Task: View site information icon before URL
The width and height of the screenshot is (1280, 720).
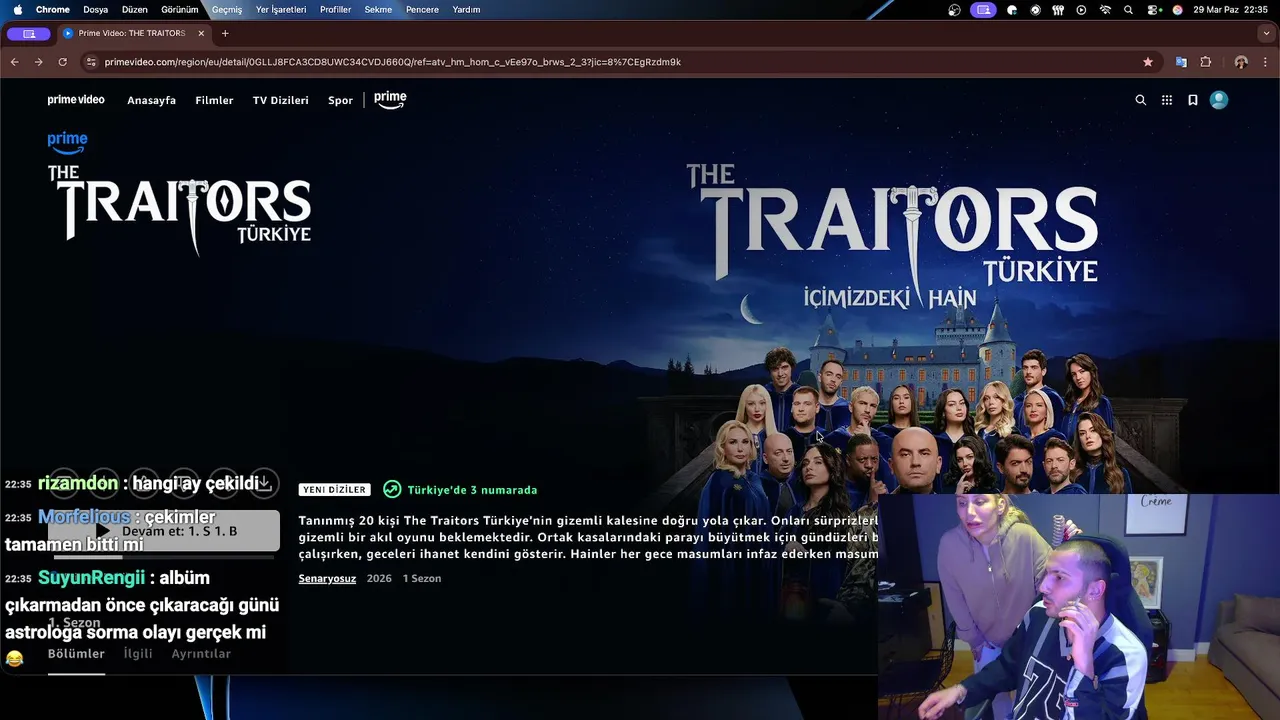Action: point(91,62)
